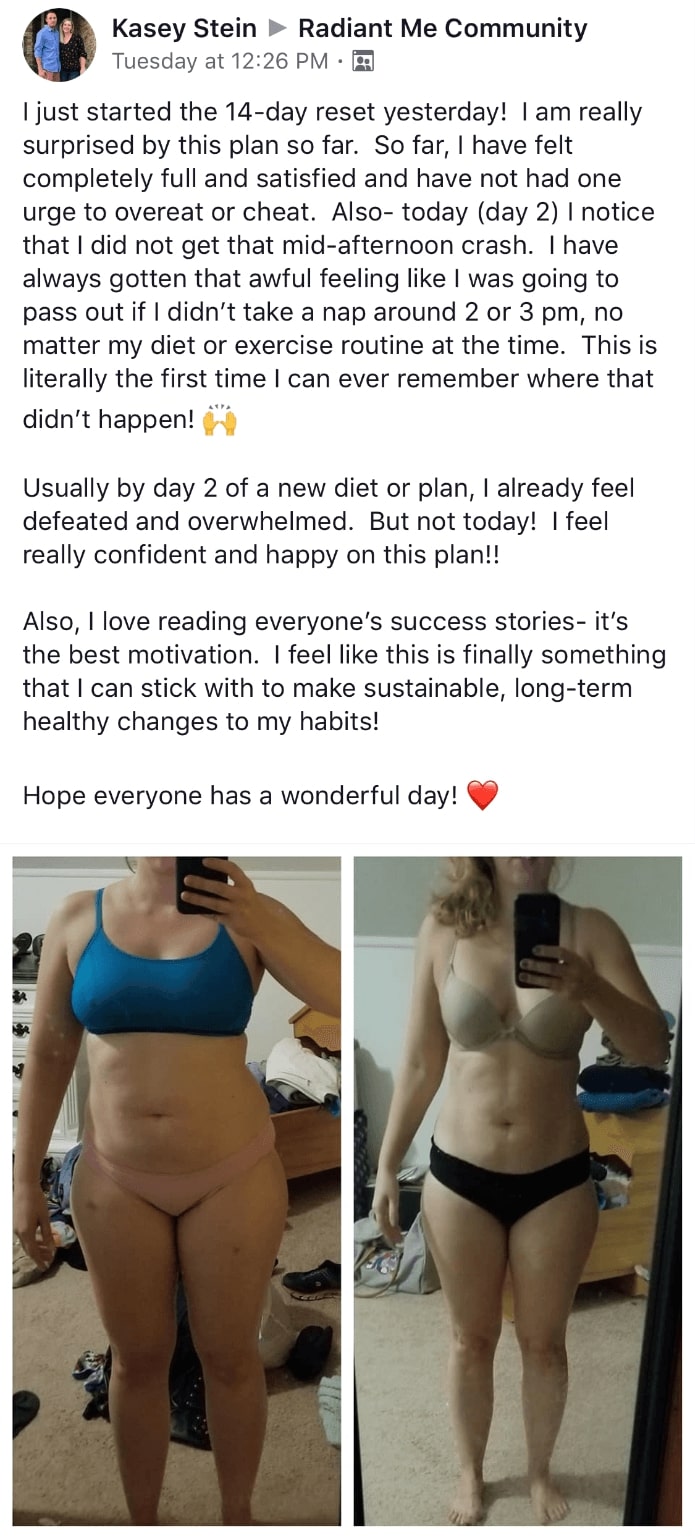Click the raising hands emoji
Viewport: 695px width, 1539px height.
[x=220, y=421]
